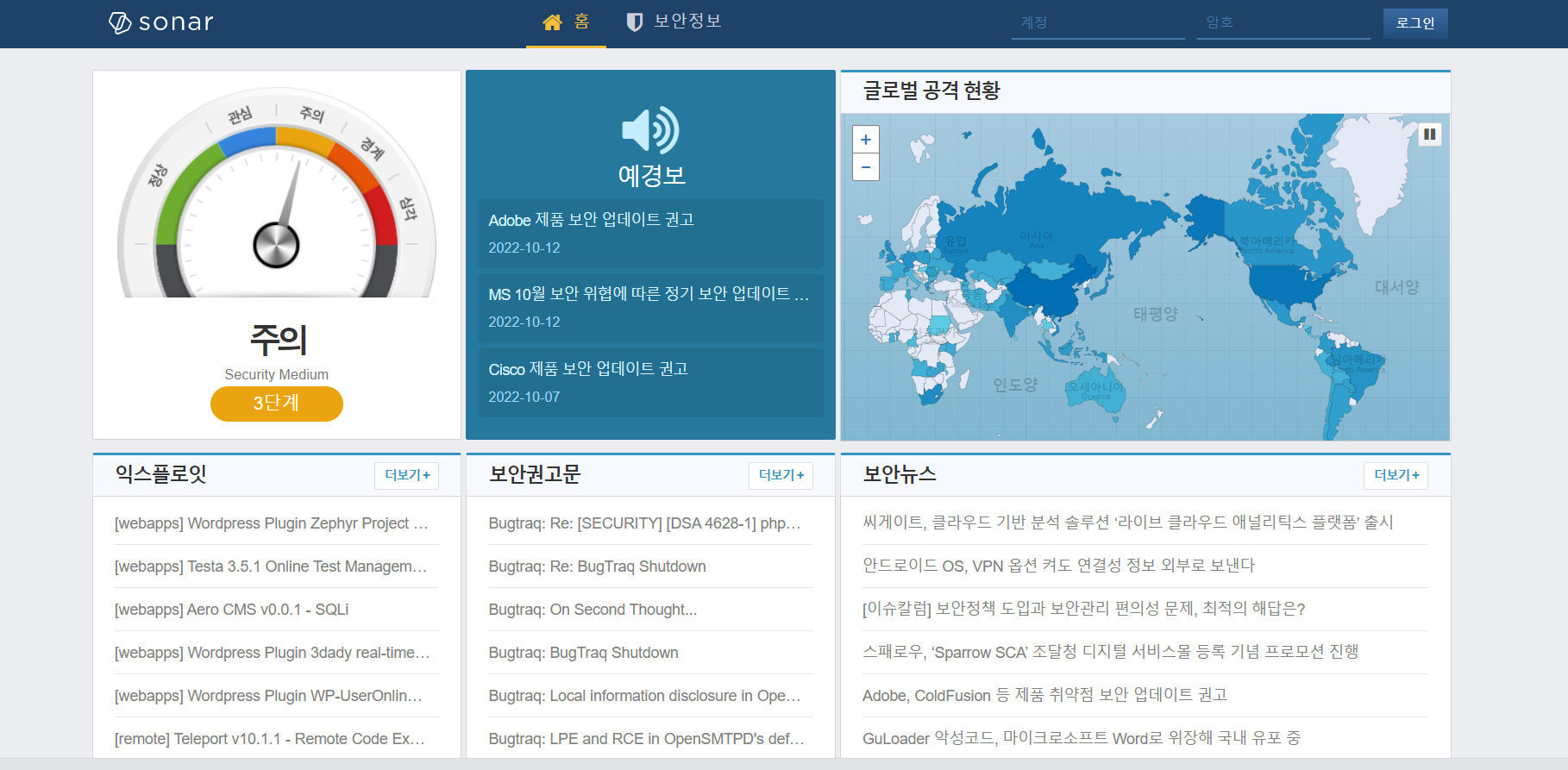Viewport: 1568px width, 770px height.
Task: Open Adobe ColdFusion 취약점 news article
Action: click(1045, 695)
